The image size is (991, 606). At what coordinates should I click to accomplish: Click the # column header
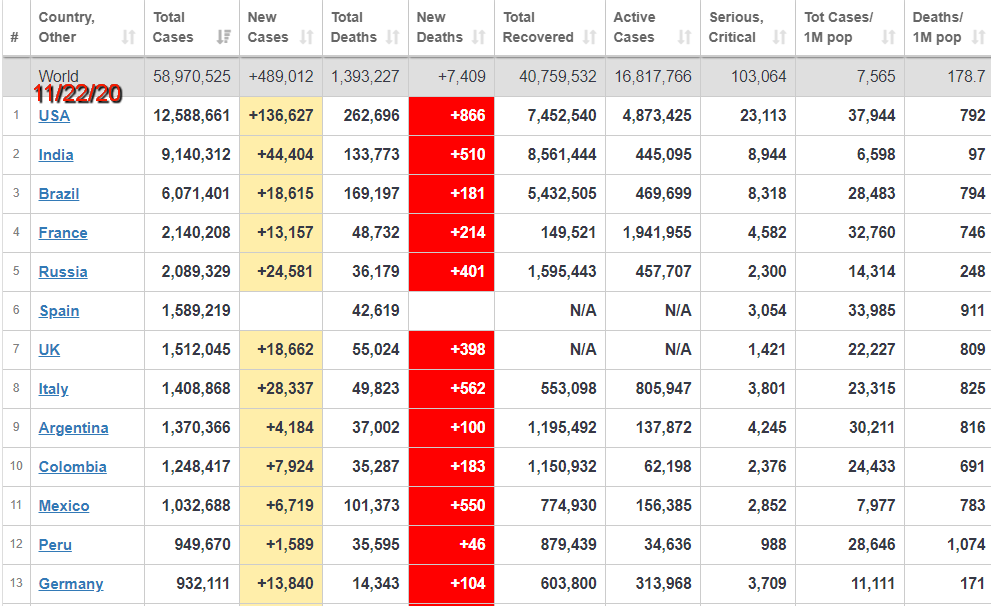[x=14, y=38]
